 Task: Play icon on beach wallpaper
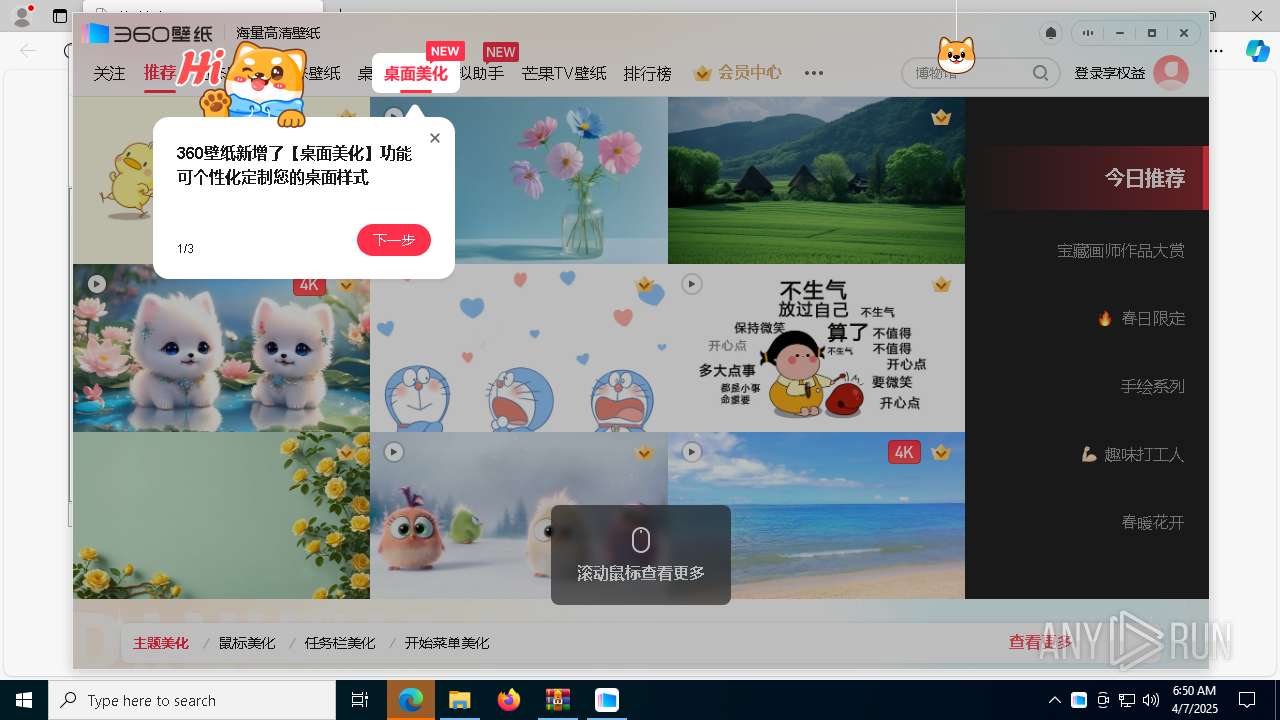(x=692, y=452)
